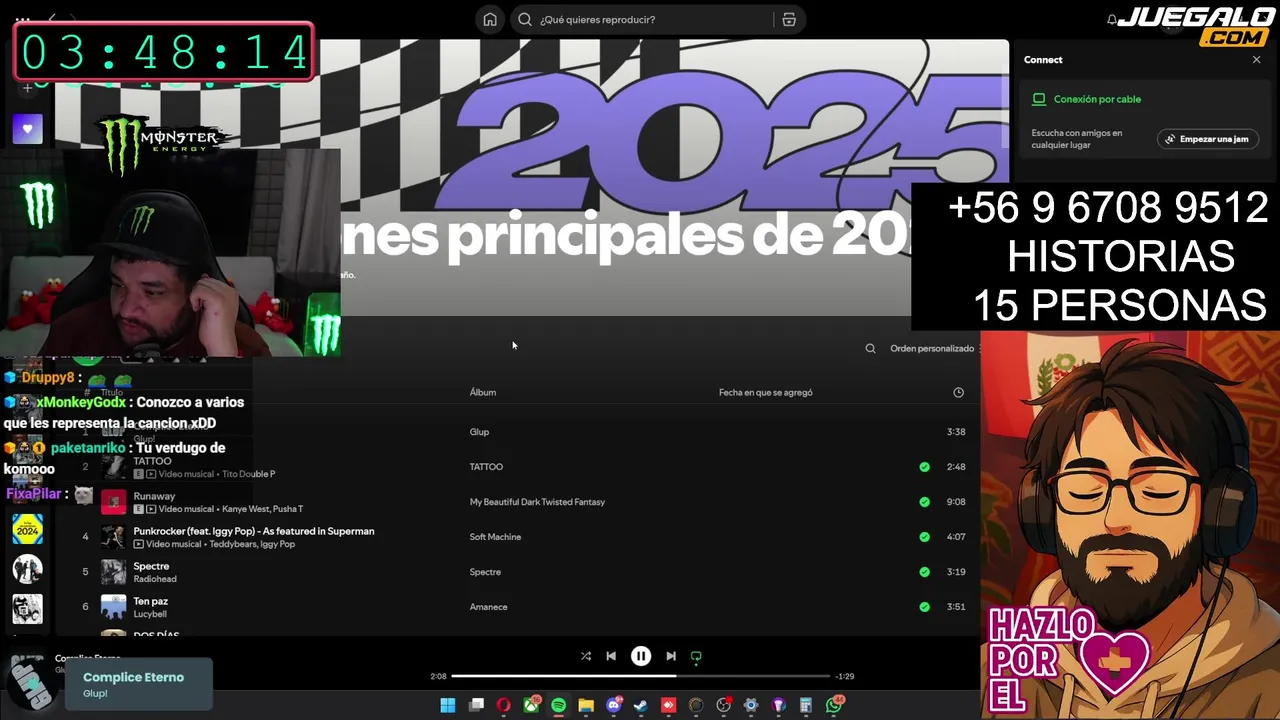Open File Explorer from taskbar
The image size is (1280, 720).
pyautogui.click(x=586, y=705)
